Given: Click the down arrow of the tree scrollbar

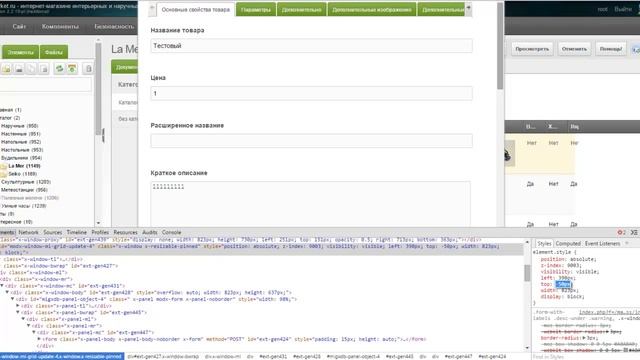Looking at the screenshot, I should tap(98, 223).
